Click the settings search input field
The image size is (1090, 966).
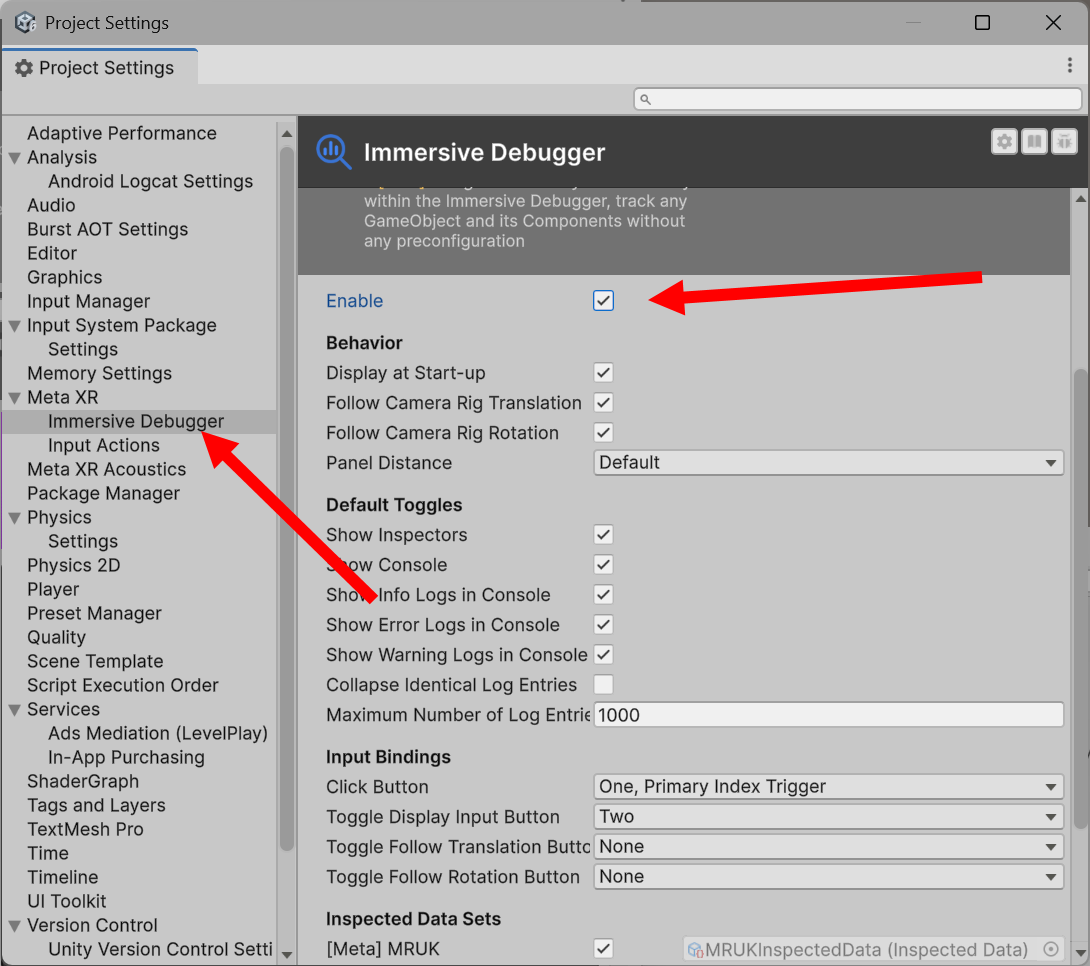click(858, 99)
